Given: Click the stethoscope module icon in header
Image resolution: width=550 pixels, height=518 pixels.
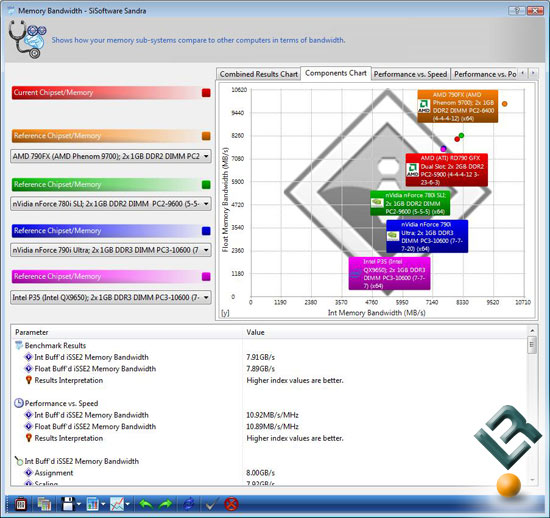Looking at the screenshot, I should (27, 39).
